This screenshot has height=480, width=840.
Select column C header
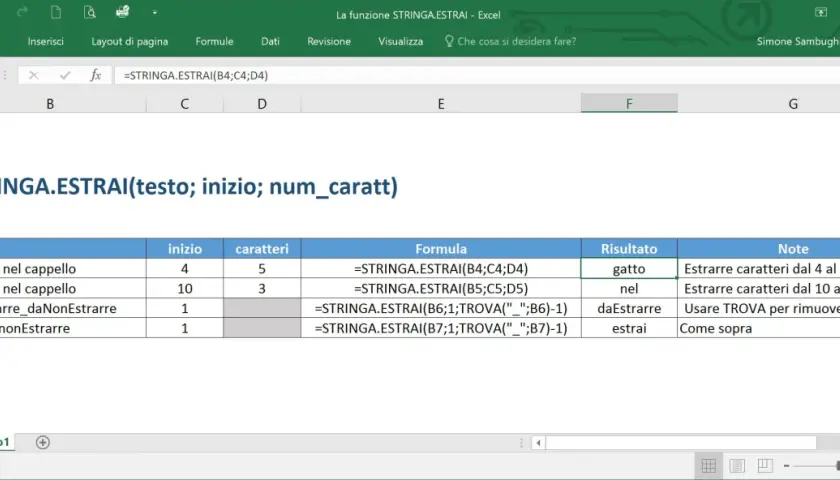(185, 104)
